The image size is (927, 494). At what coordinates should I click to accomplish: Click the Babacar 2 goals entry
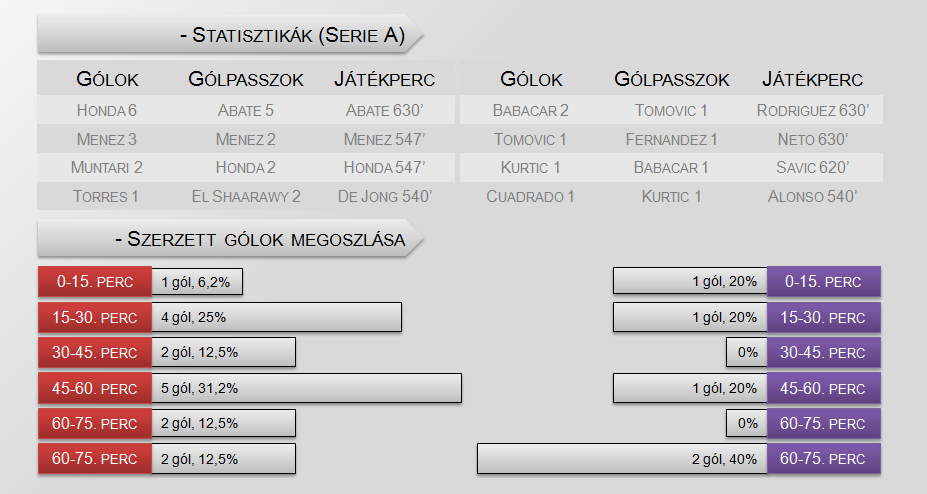[x=530, y=110]
